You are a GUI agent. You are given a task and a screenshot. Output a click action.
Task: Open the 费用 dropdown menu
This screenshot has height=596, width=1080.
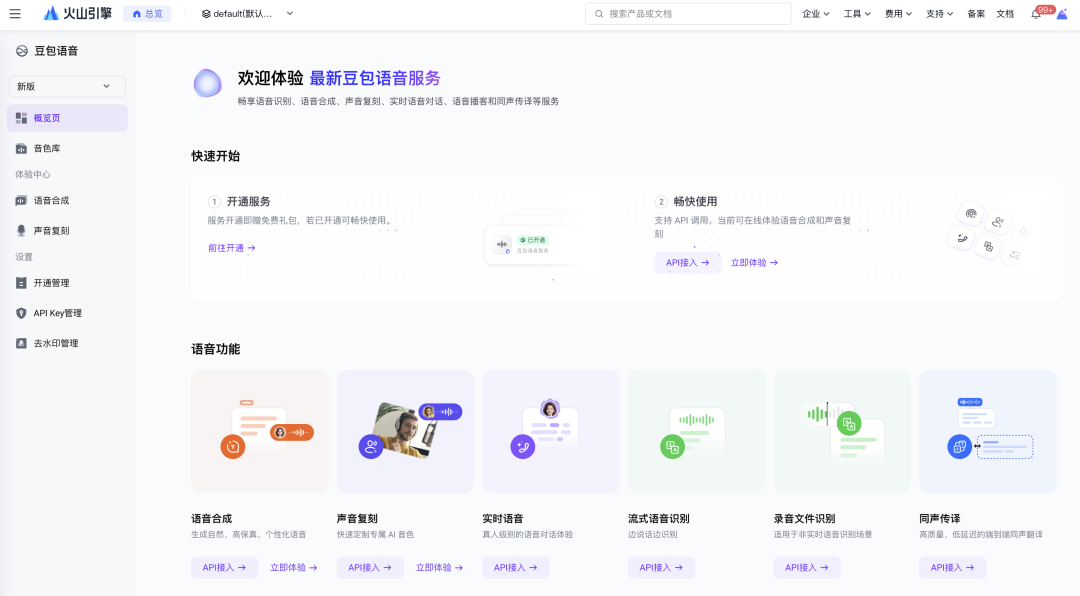[898, 14]
